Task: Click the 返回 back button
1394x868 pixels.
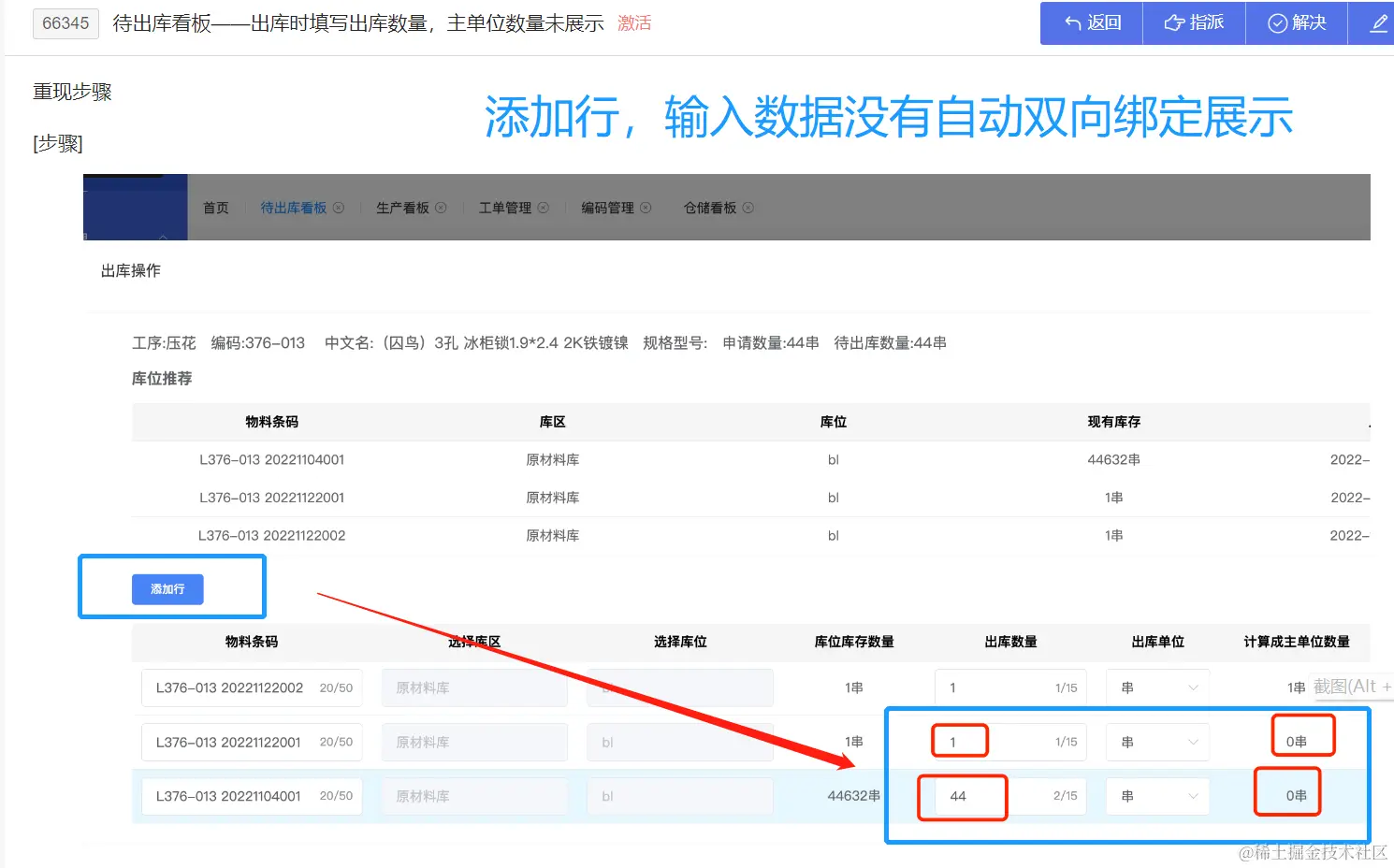Action: [x=1092, y=23]
